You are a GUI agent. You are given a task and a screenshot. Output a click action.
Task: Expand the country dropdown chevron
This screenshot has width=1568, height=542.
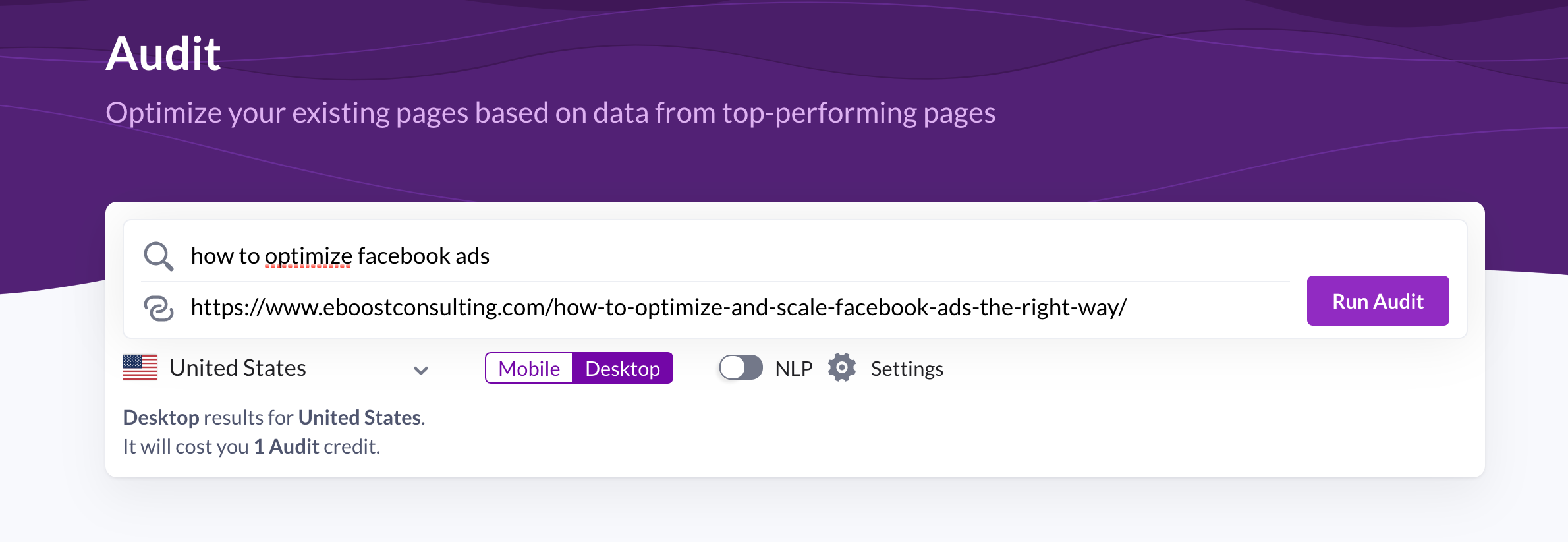pyautogui.click(x=422, y=371)
